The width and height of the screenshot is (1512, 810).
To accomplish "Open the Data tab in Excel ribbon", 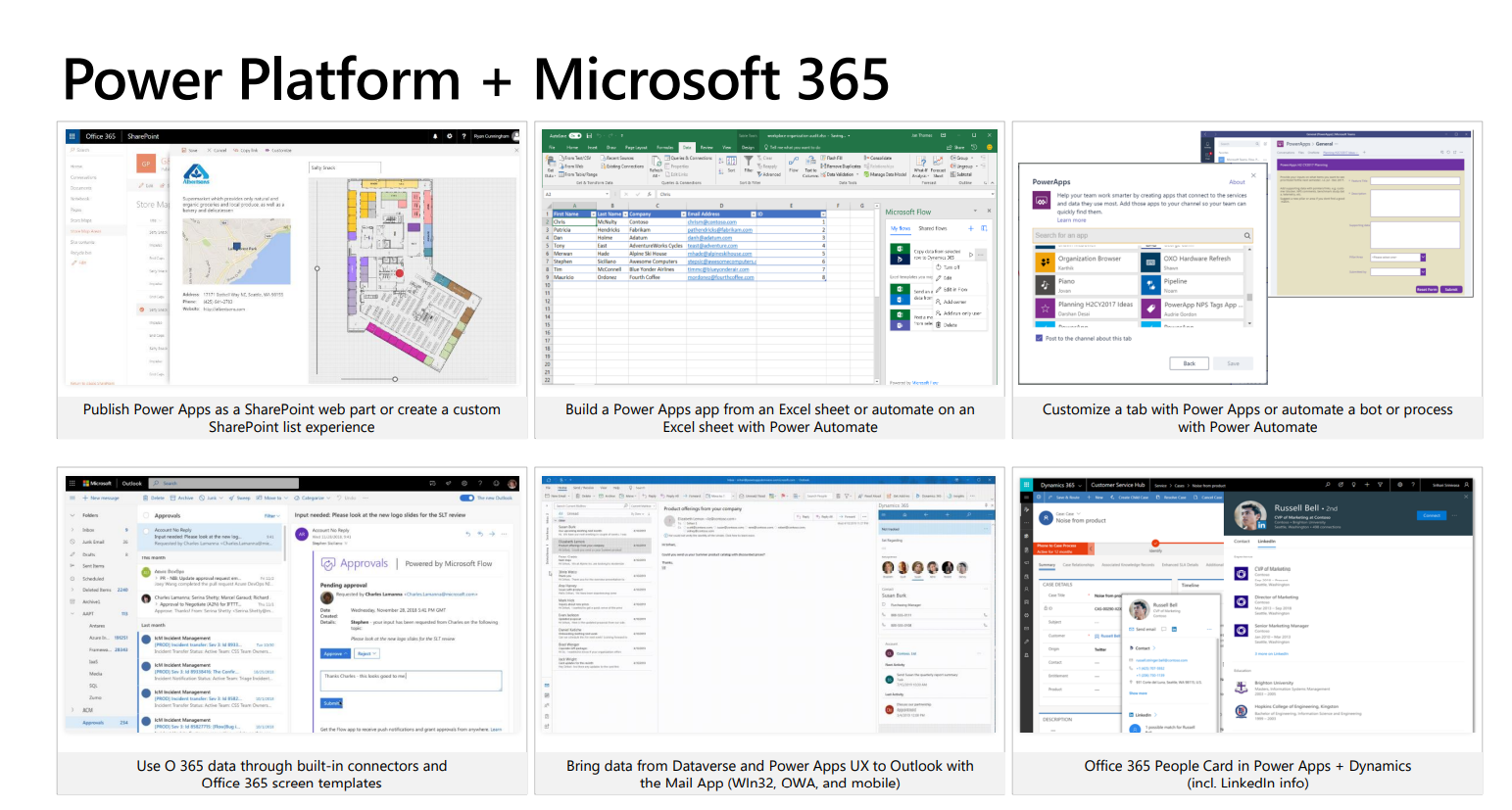I will click(687, 147).
